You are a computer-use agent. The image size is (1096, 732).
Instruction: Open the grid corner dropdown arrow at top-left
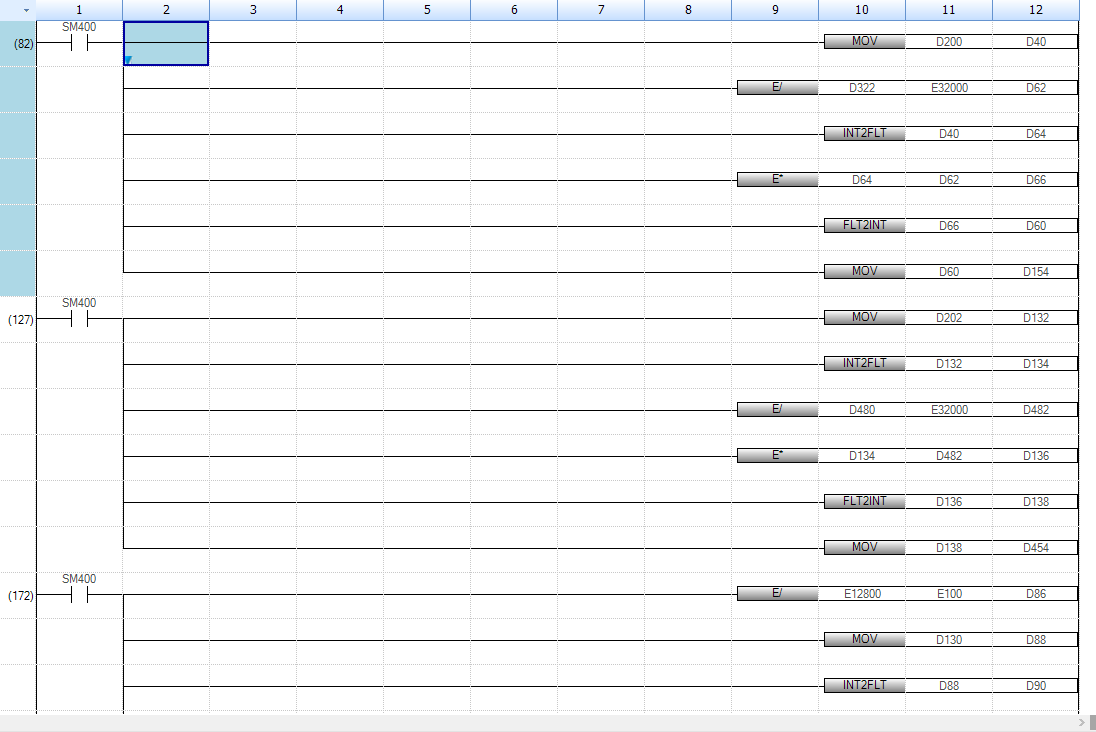(25, 10)
